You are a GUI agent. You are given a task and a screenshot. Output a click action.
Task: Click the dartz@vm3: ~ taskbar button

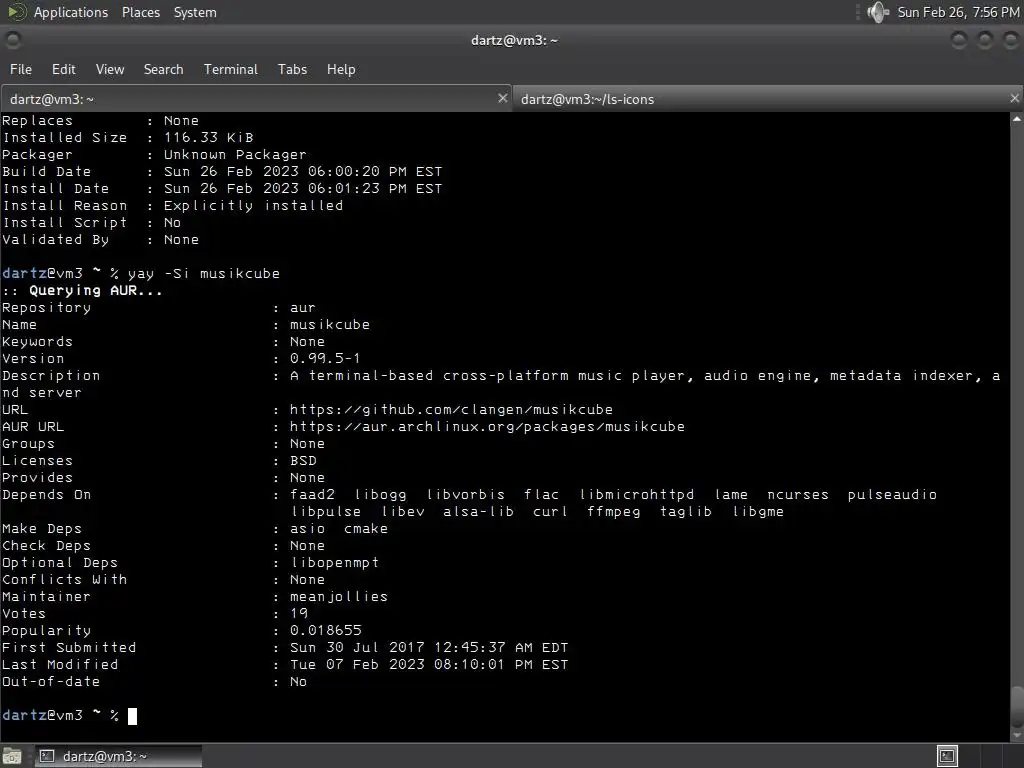[118, 756]
